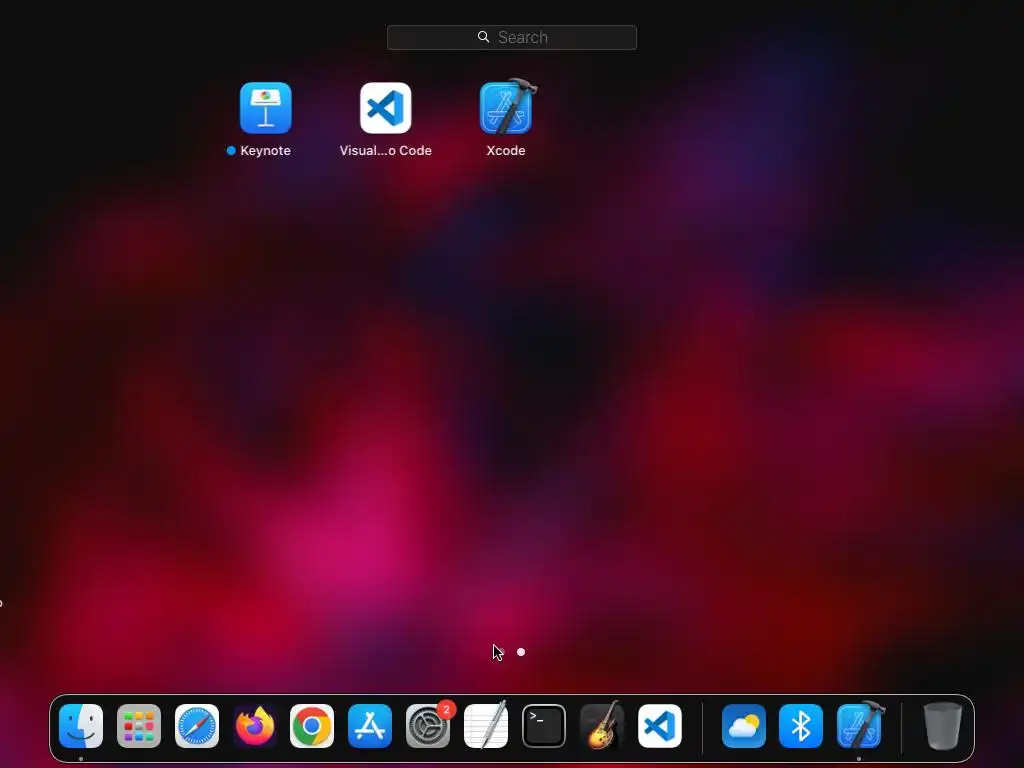The width and height of the screenshot is (1024, 768).
Task: Open the App Store in the Dock
Action: pyautogui.click(x=370, y=726)
